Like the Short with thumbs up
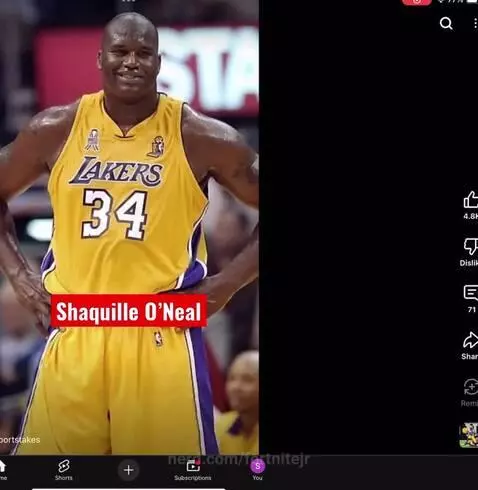The width and height of the screenshot is (478, 490). click(471, 199)
